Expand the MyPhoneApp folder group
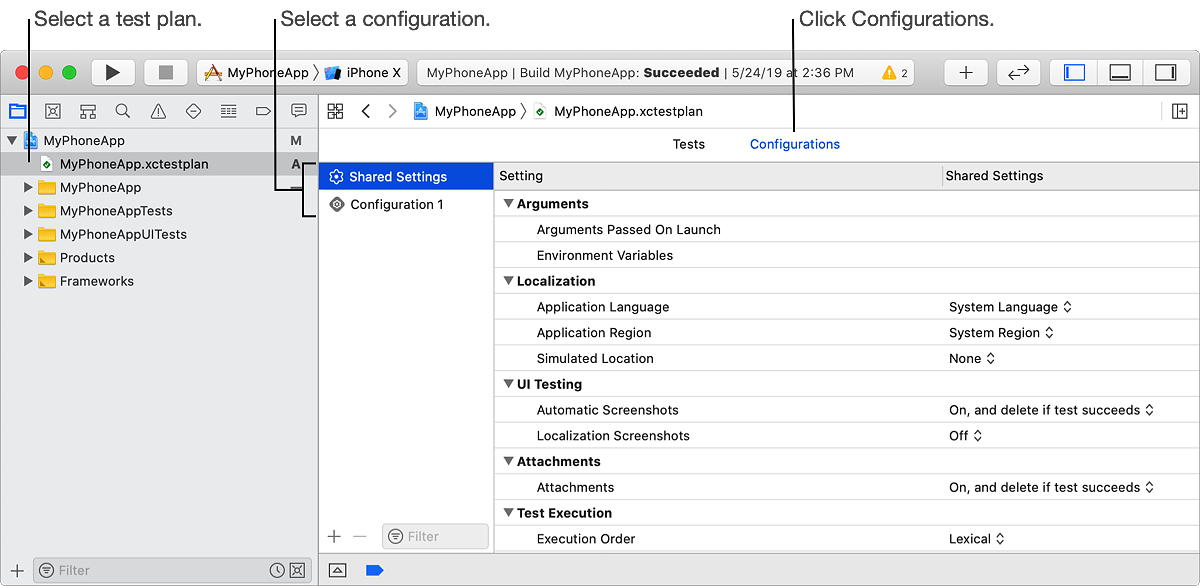 (28, 187)
